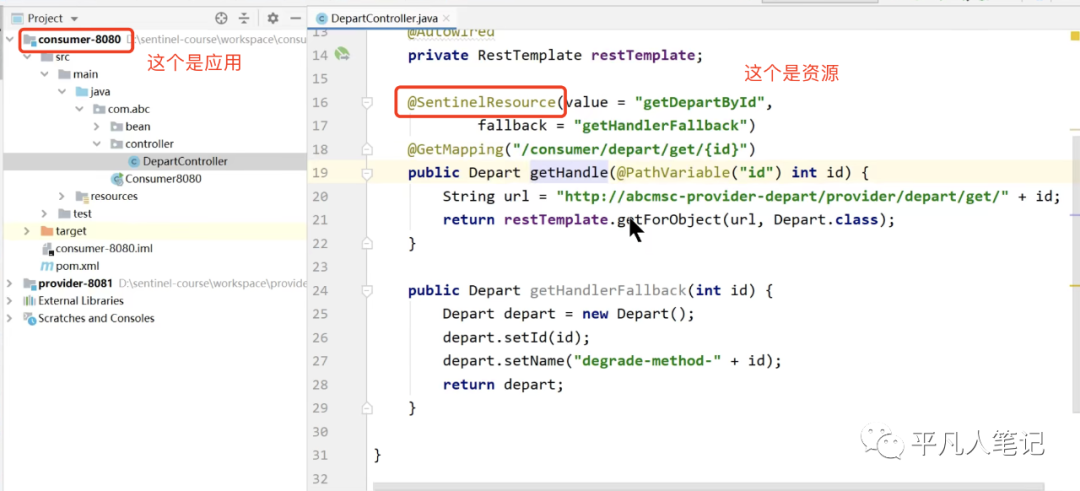Screen dimensions: 1080x491
Task: Select consumer-8080.iml file
Action: coord(155,249)
